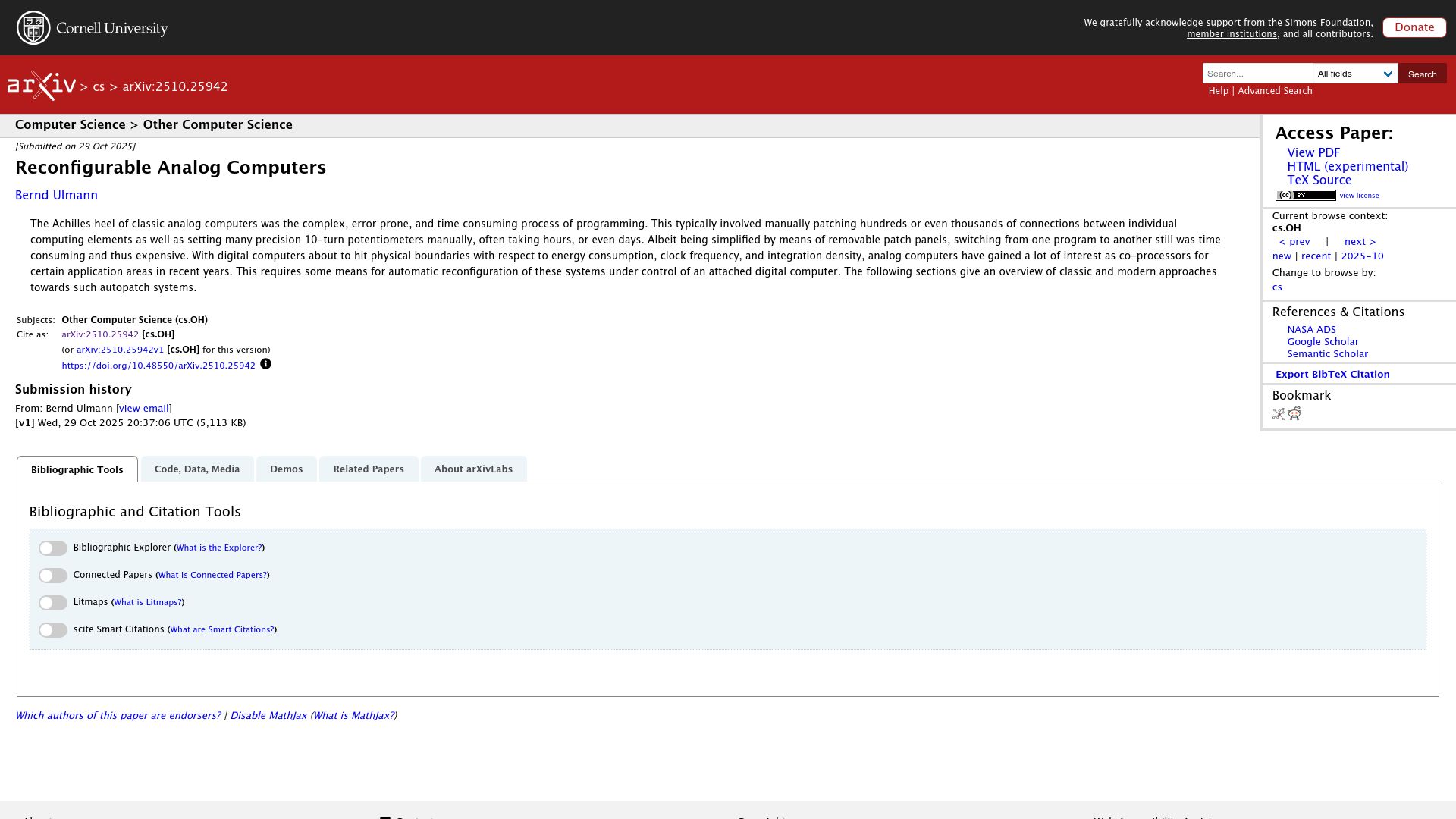The width and height of the screenshot is (1456, 819).
Task: Click the DOI info icon
Action: point(265,364)
